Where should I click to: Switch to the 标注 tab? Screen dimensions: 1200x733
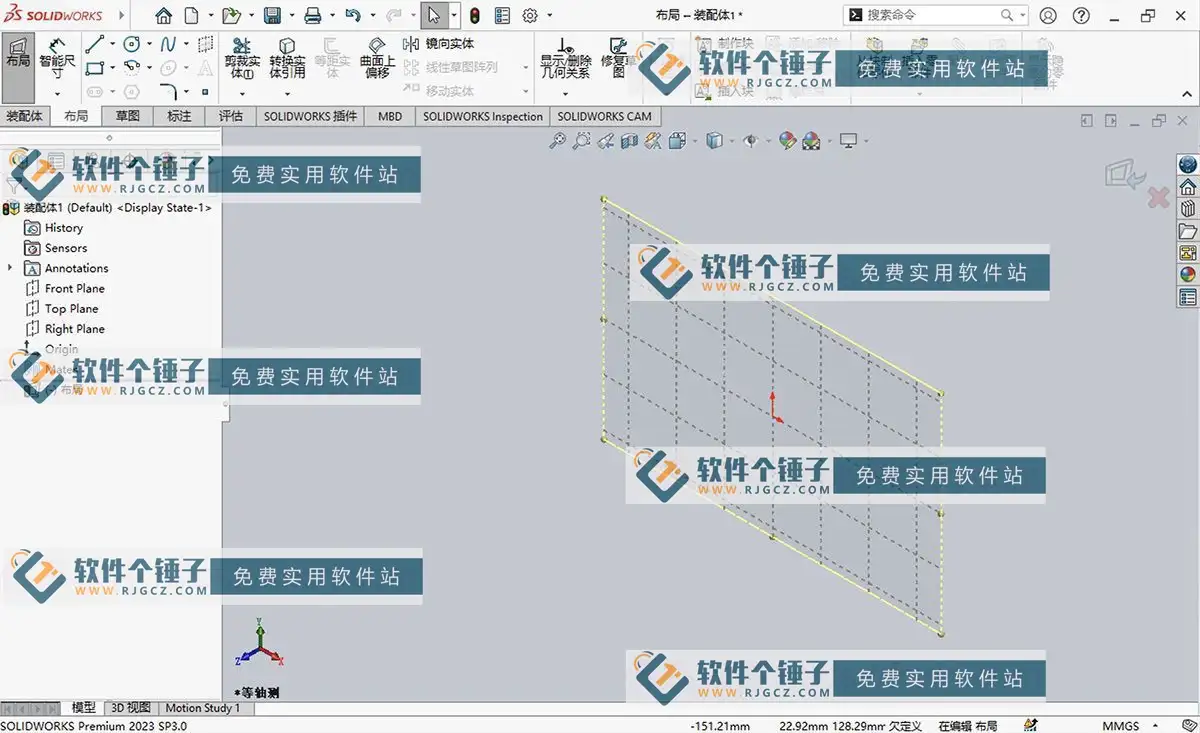[x=179, y=116]
